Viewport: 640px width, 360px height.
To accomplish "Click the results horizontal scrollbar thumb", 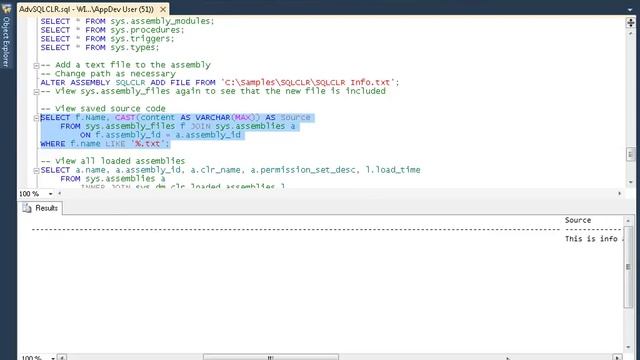I will coord(271,357).
